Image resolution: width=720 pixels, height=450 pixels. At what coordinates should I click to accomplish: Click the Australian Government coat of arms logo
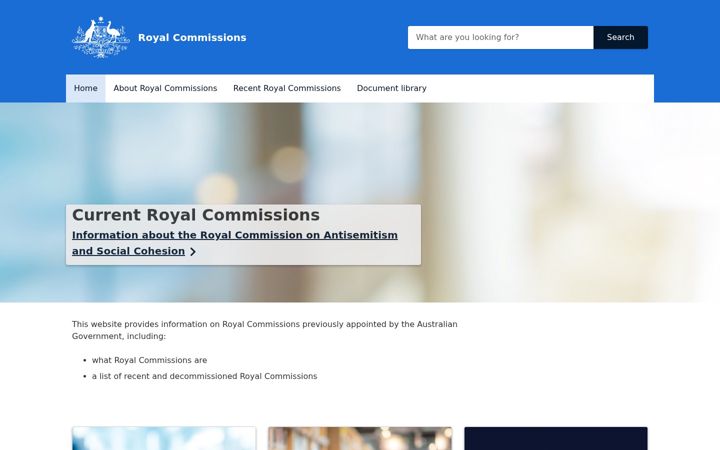coord(101,37)
